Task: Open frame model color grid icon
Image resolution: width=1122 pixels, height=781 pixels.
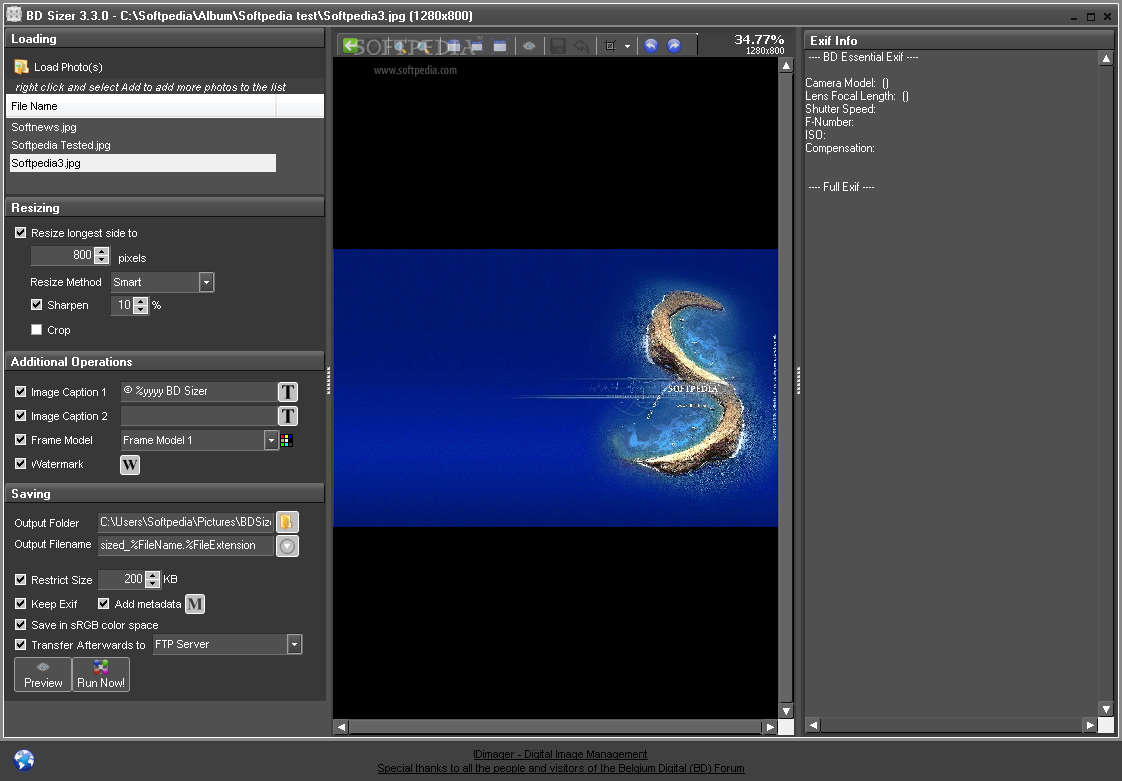Action: (286, 440)
